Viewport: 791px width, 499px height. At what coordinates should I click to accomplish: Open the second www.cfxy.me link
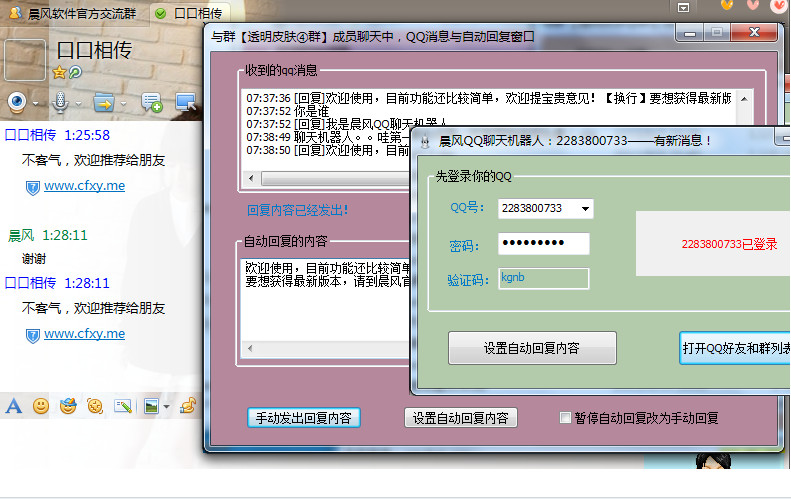pyautogui.click(x=84, y=334)
